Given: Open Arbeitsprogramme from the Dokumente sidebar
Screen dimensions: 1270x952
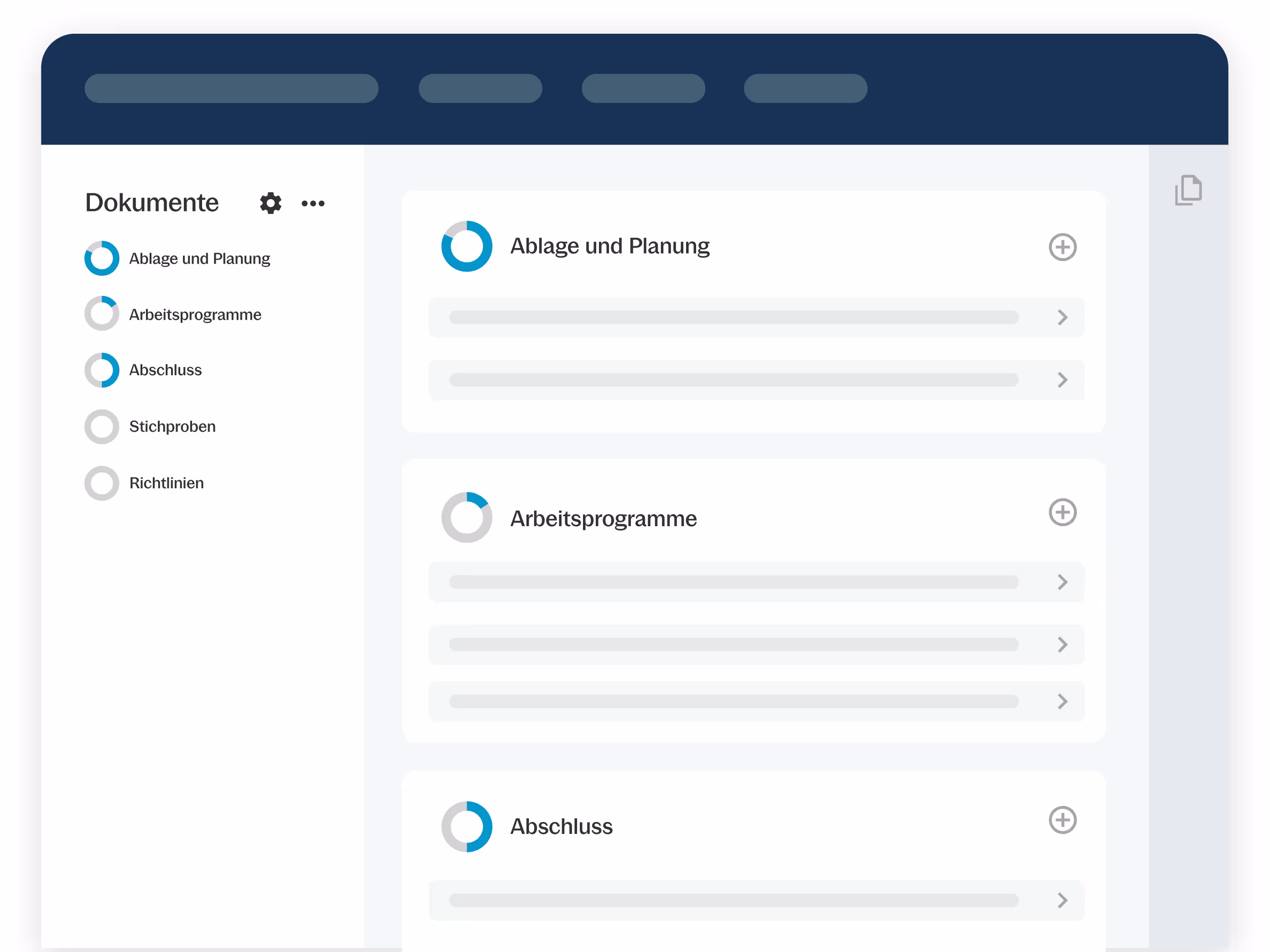Looking at the screenshot, I should (x=195, y=315).
